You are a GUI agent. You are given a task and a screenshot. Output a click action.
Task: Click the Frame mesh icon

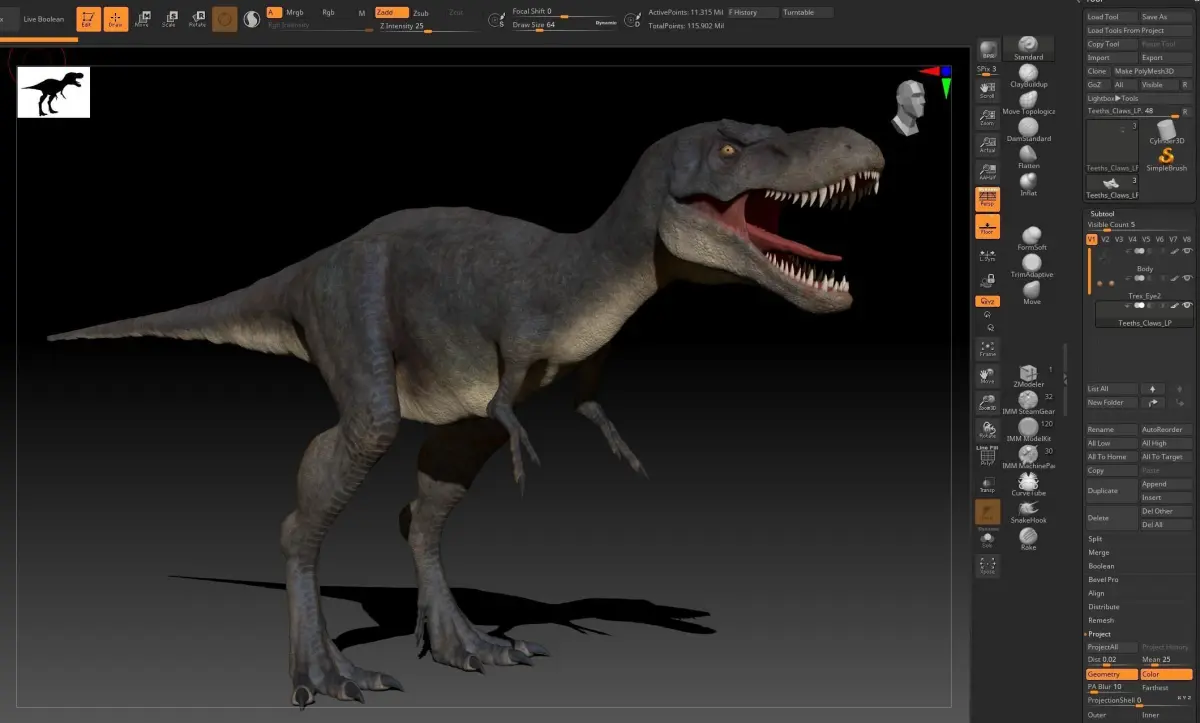pos(987,349)
